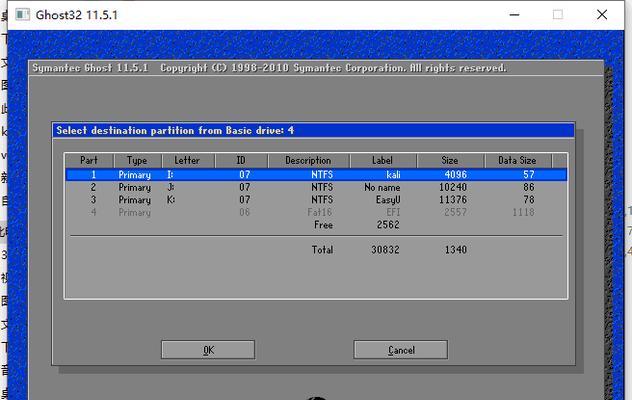This screenshot has height=400, width=632.
Task: Click the Data Size column header
Action: point(517,160)
